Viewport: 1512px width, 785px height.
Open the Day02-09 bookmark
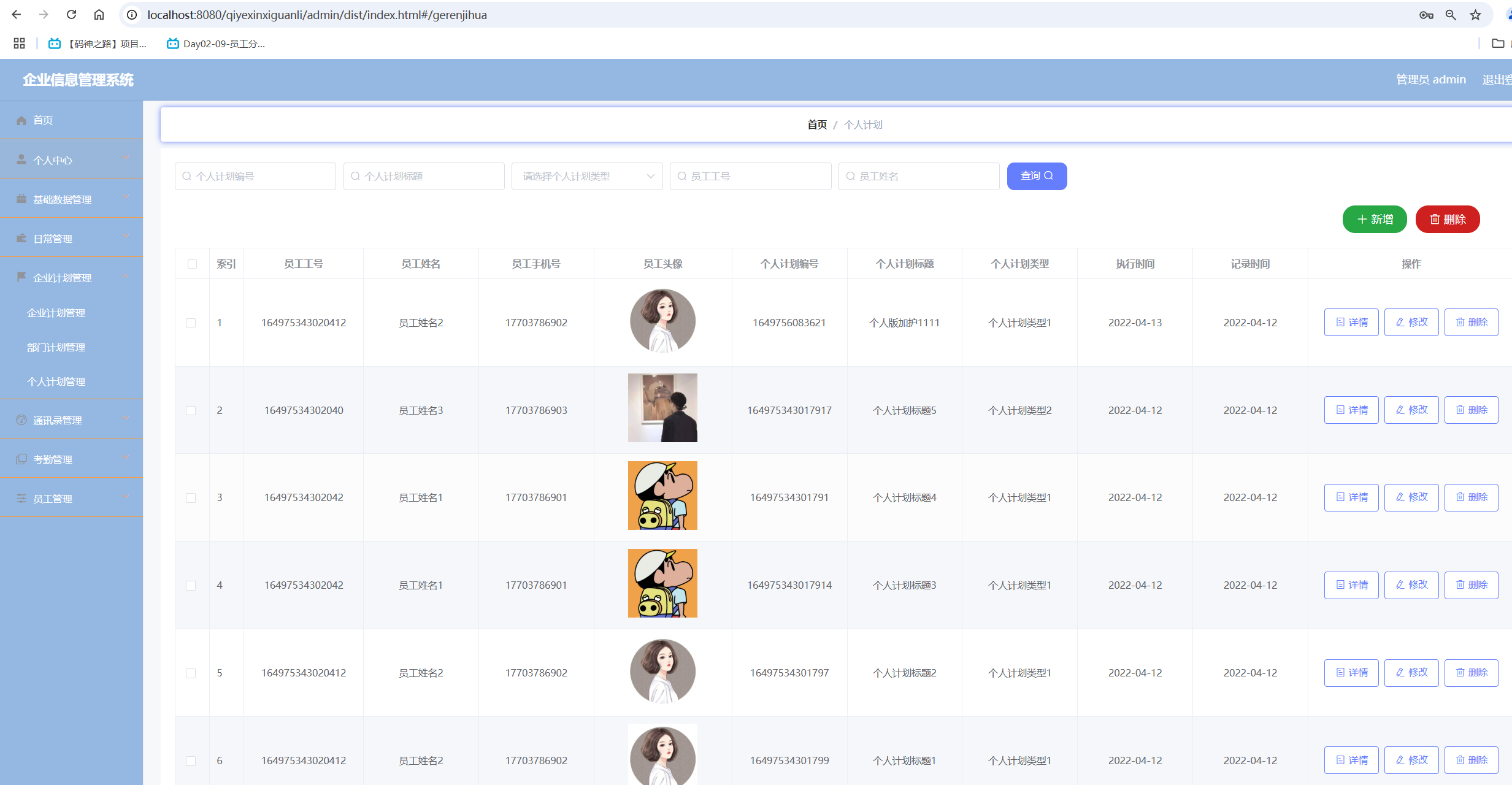(x=216, y=44)
